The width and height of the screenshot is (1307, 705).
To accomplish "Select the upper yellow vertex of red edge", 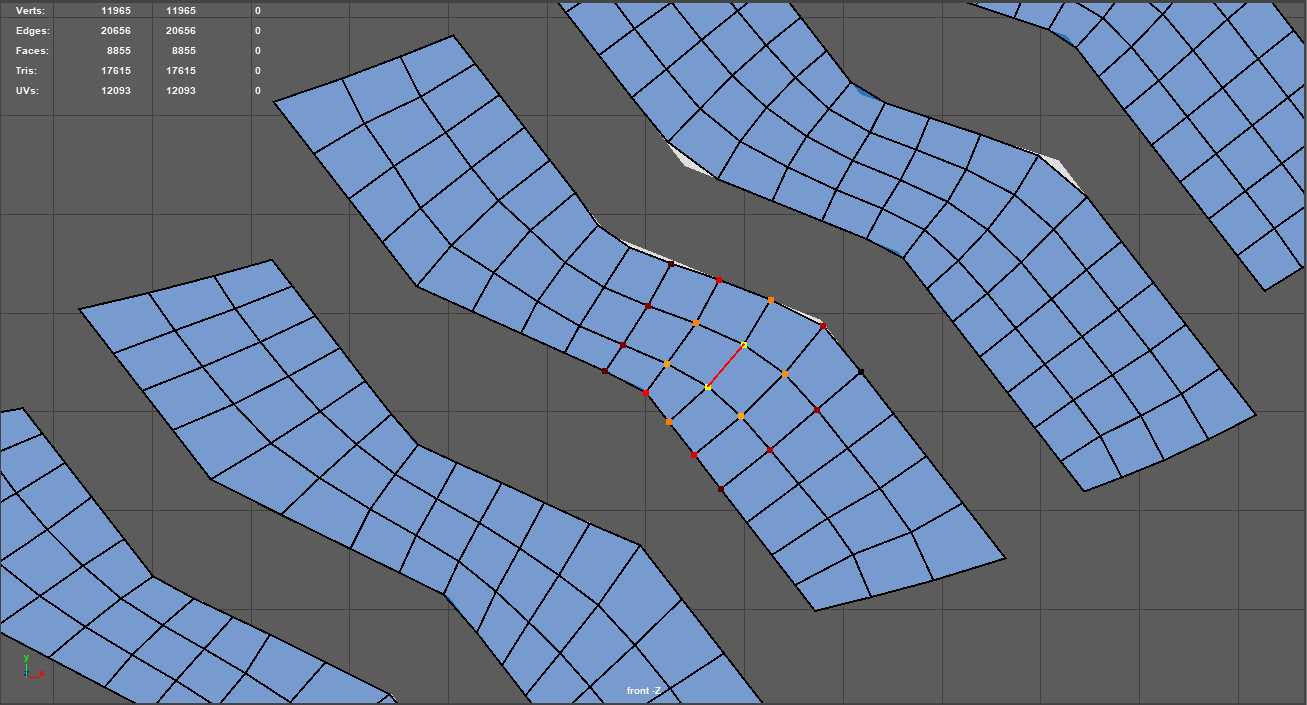I will pyautogui.click(x=744, y=345).
